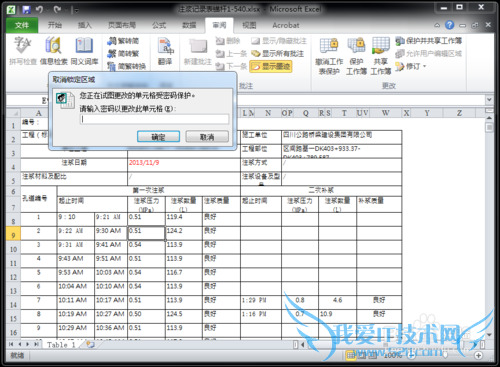Viewport: 500px width, 367px height.
Task: Toggle the highlighted 显示墨迹 button
Action: click(271, 66)
